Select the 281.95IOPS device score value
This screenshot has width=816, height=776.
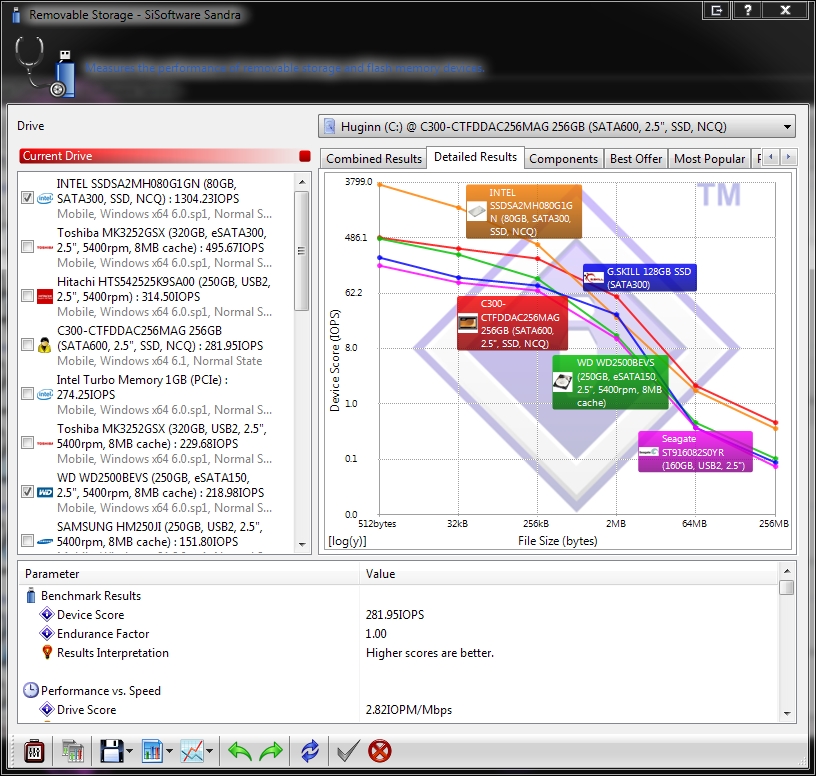pos(394,615)
